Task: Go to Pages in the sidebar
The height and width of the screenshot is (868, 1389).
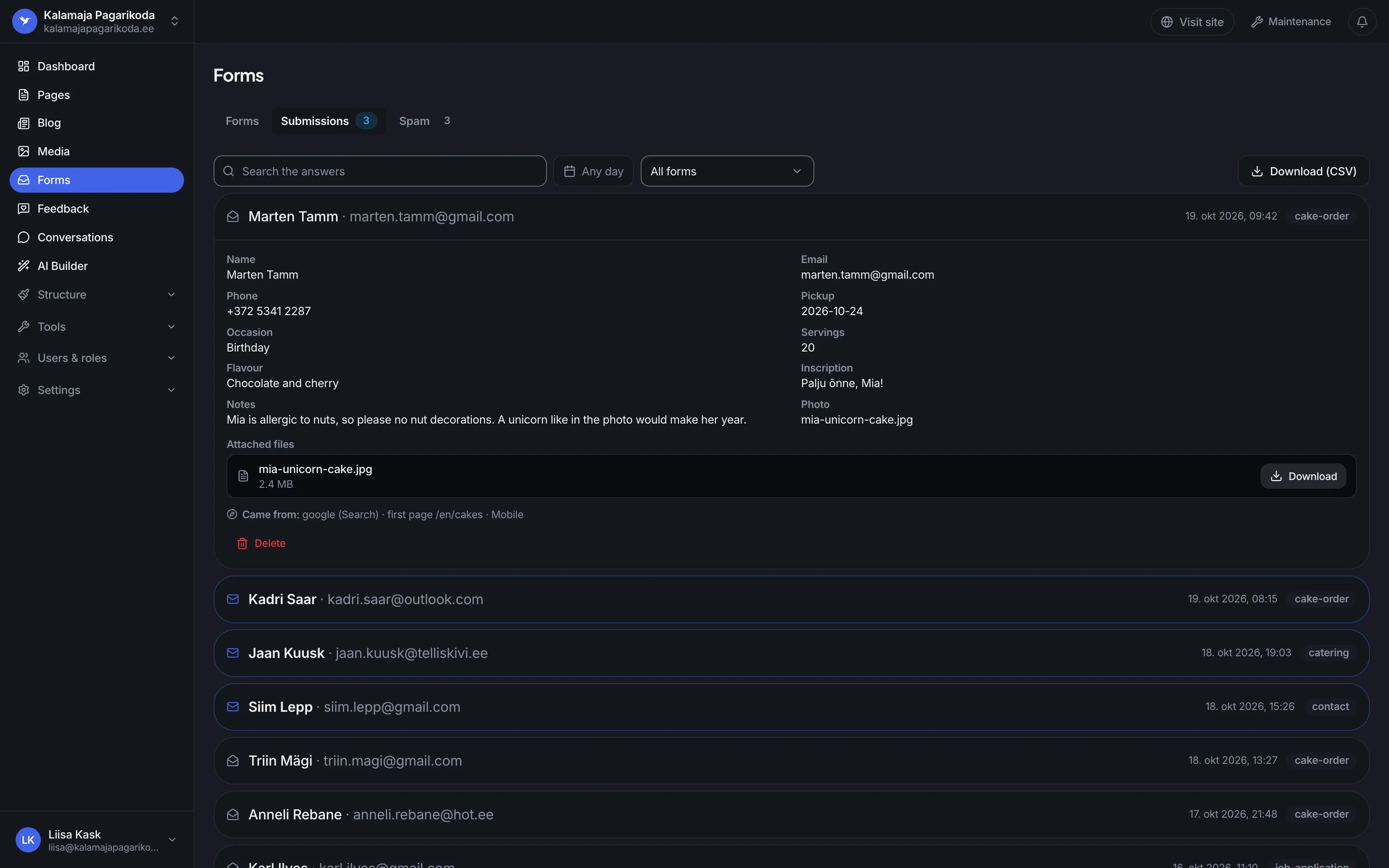Action: pyautogui.click(x=96, y=95)
